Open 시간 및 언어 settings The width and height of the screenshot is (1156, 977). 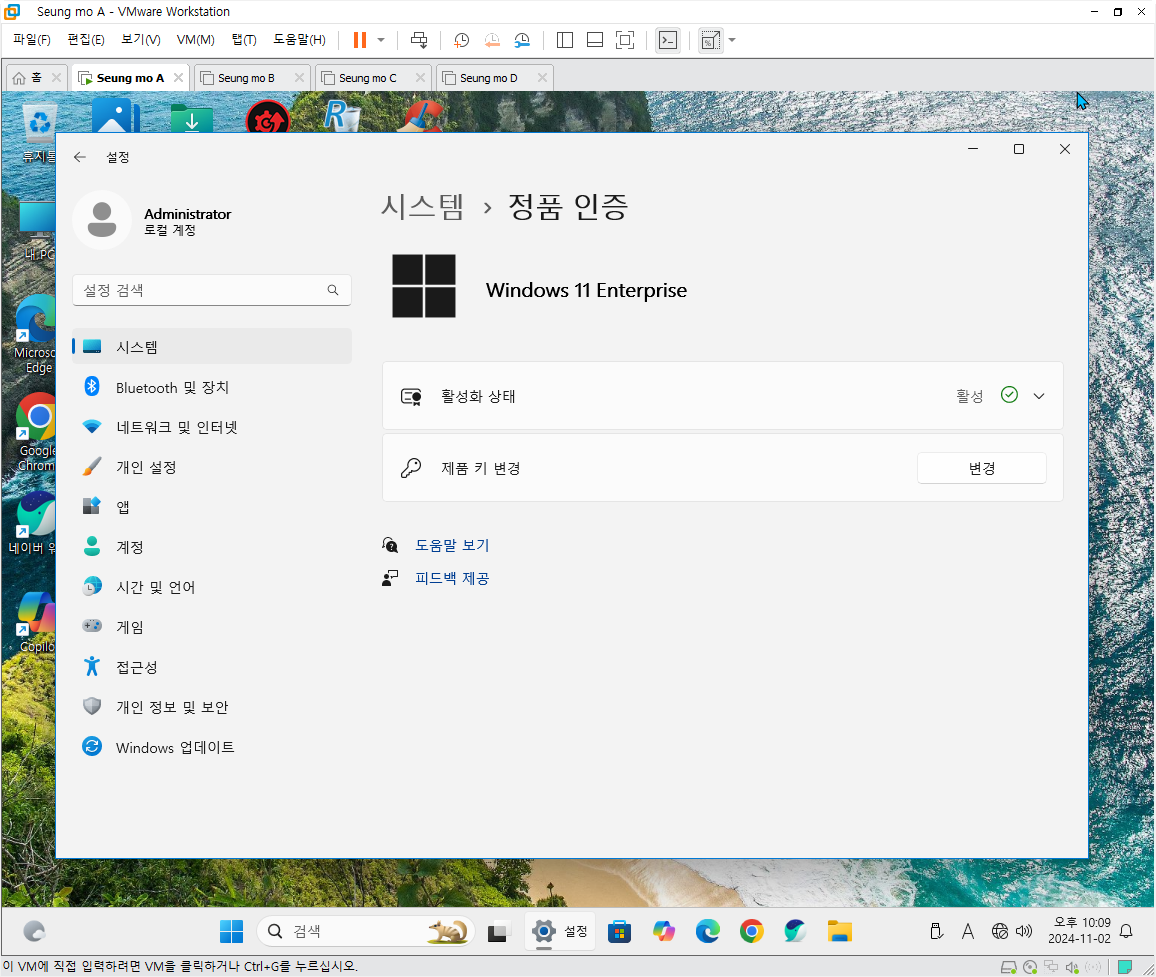212,587
